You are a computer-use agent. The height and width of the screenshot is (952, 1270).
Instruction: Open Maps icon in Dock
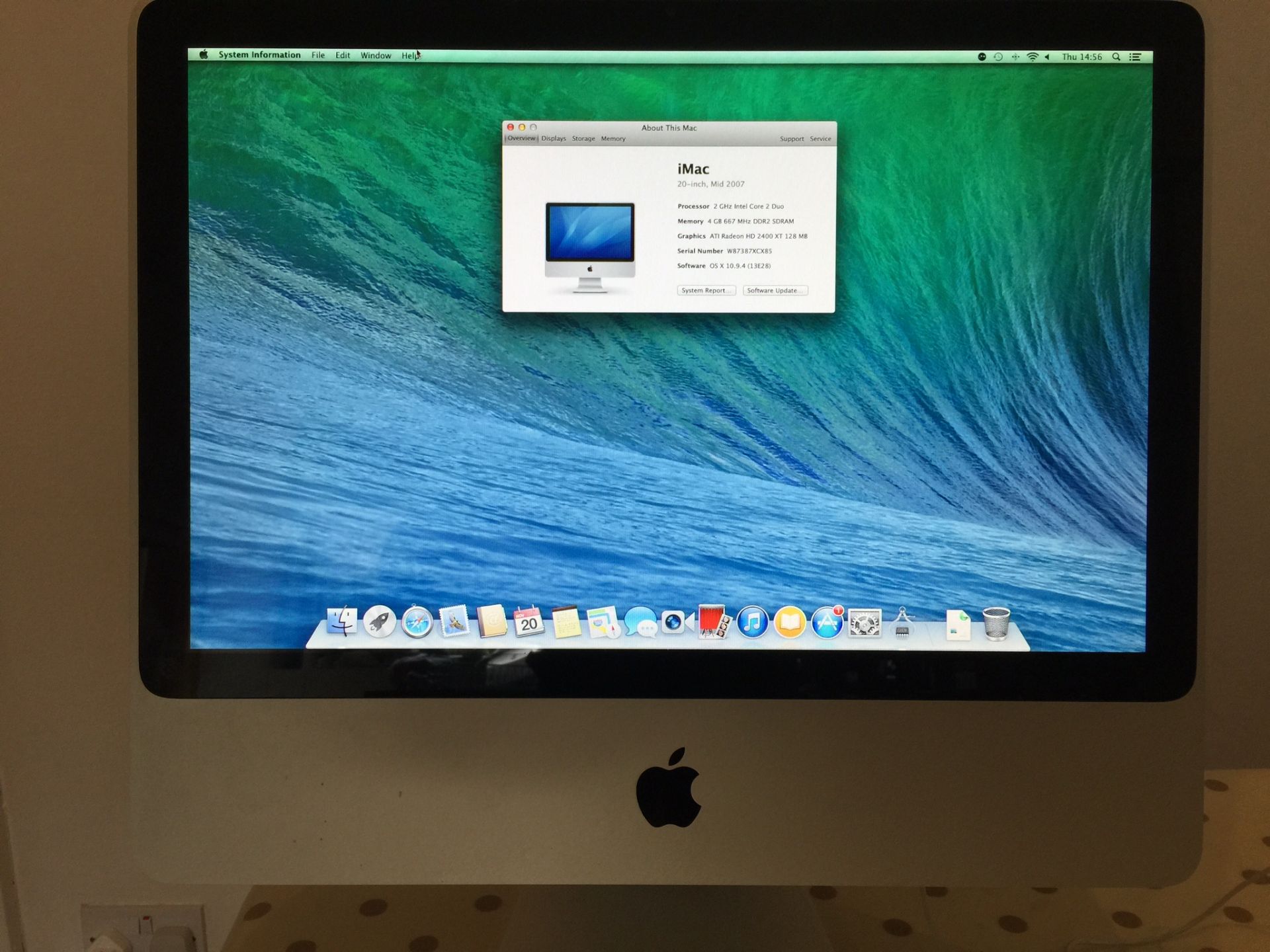click(x=603, y=622)
